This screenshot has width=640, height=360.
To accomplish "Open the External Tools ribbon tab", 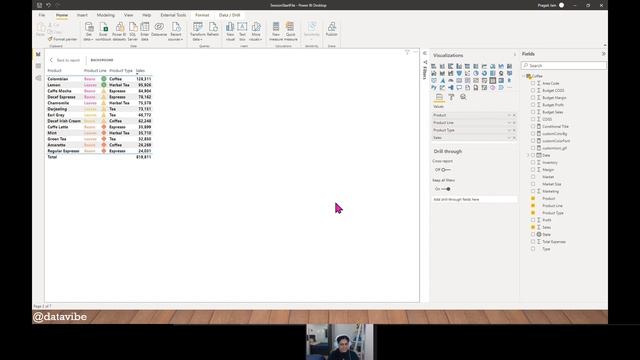I will click(x=173, y=15).
